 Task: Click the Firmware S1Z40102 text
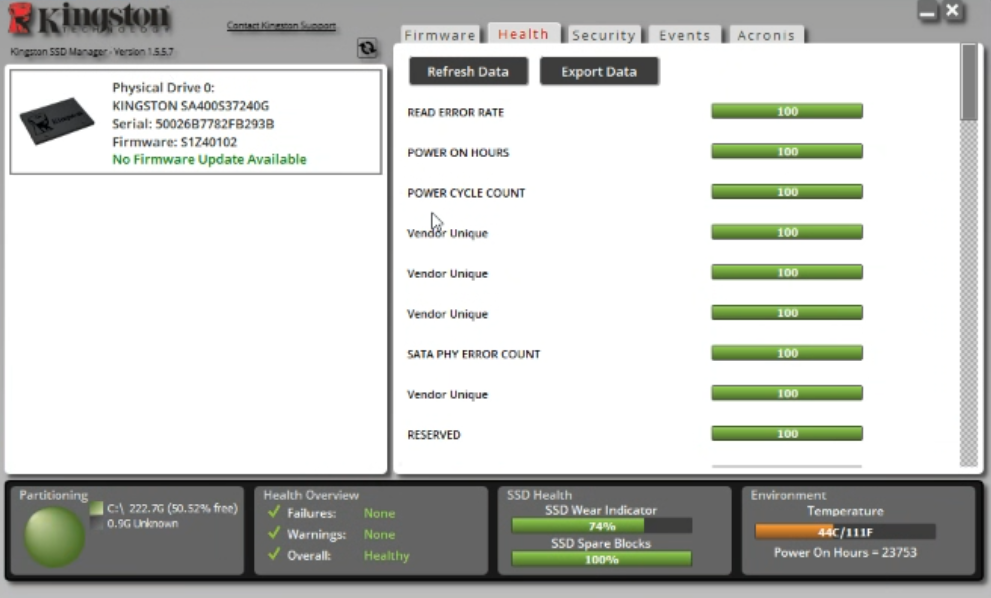(x=174, y=142)
